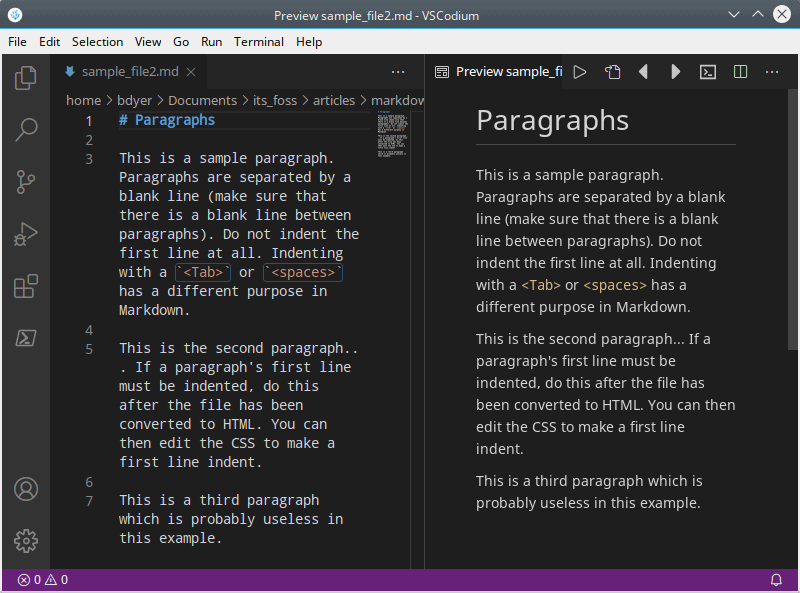The image size is (800, 593).
Task: Open the Source Control view
Action: [x=26, y=182]
